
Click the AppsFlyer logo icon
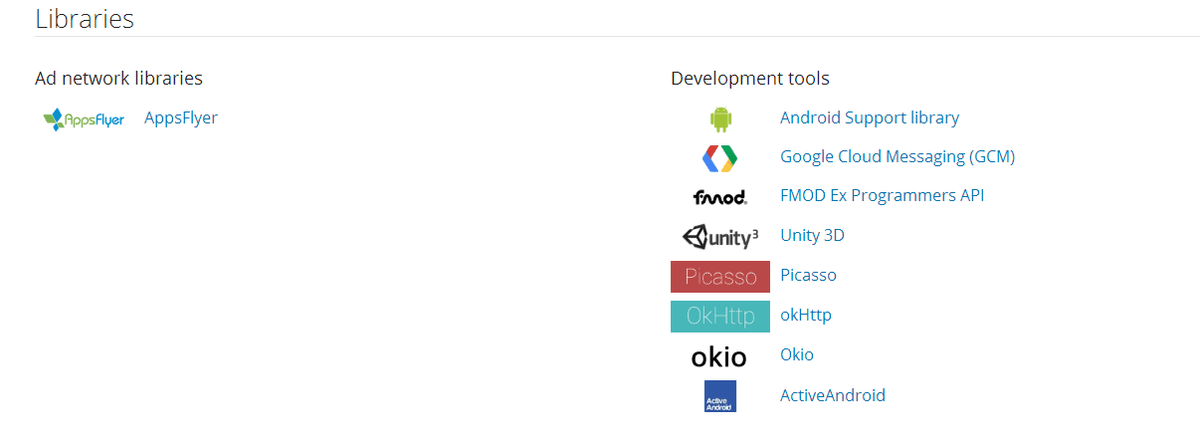click(84, 119)
